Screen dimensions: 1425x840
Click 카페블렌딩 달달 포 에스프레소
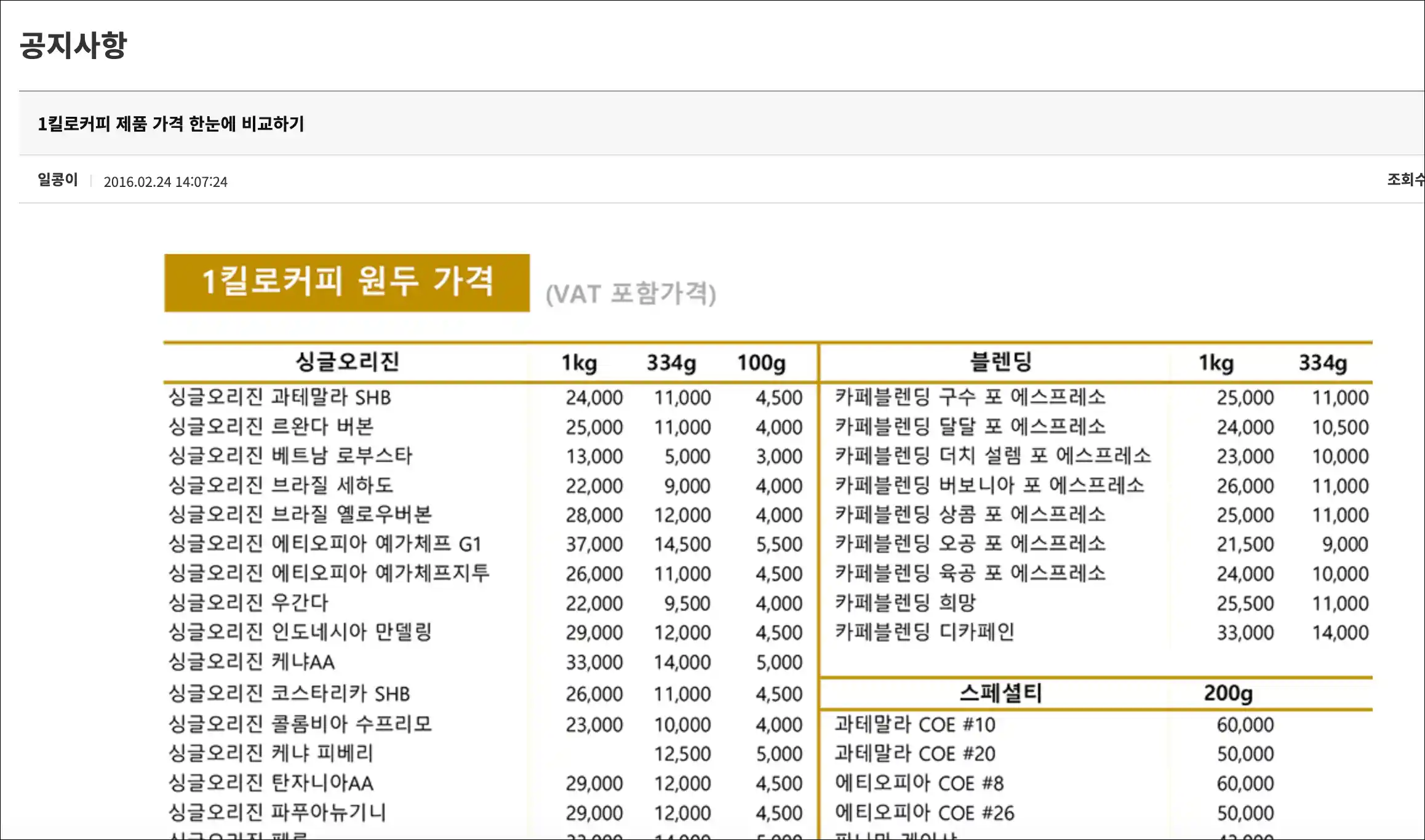(x=970, y=426)
